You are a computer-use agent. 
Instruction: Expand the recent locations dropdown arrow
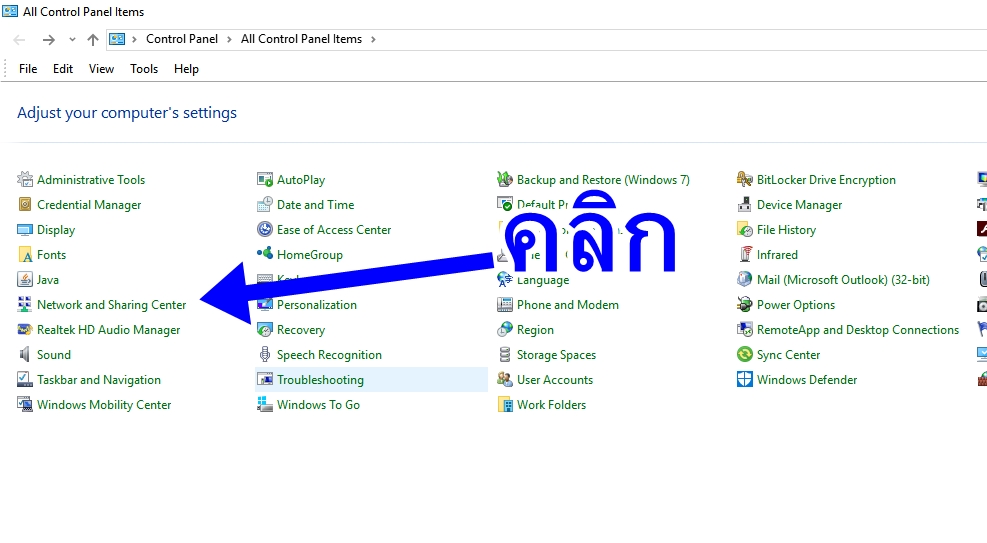pyautogui.click(x=72, y=40)
